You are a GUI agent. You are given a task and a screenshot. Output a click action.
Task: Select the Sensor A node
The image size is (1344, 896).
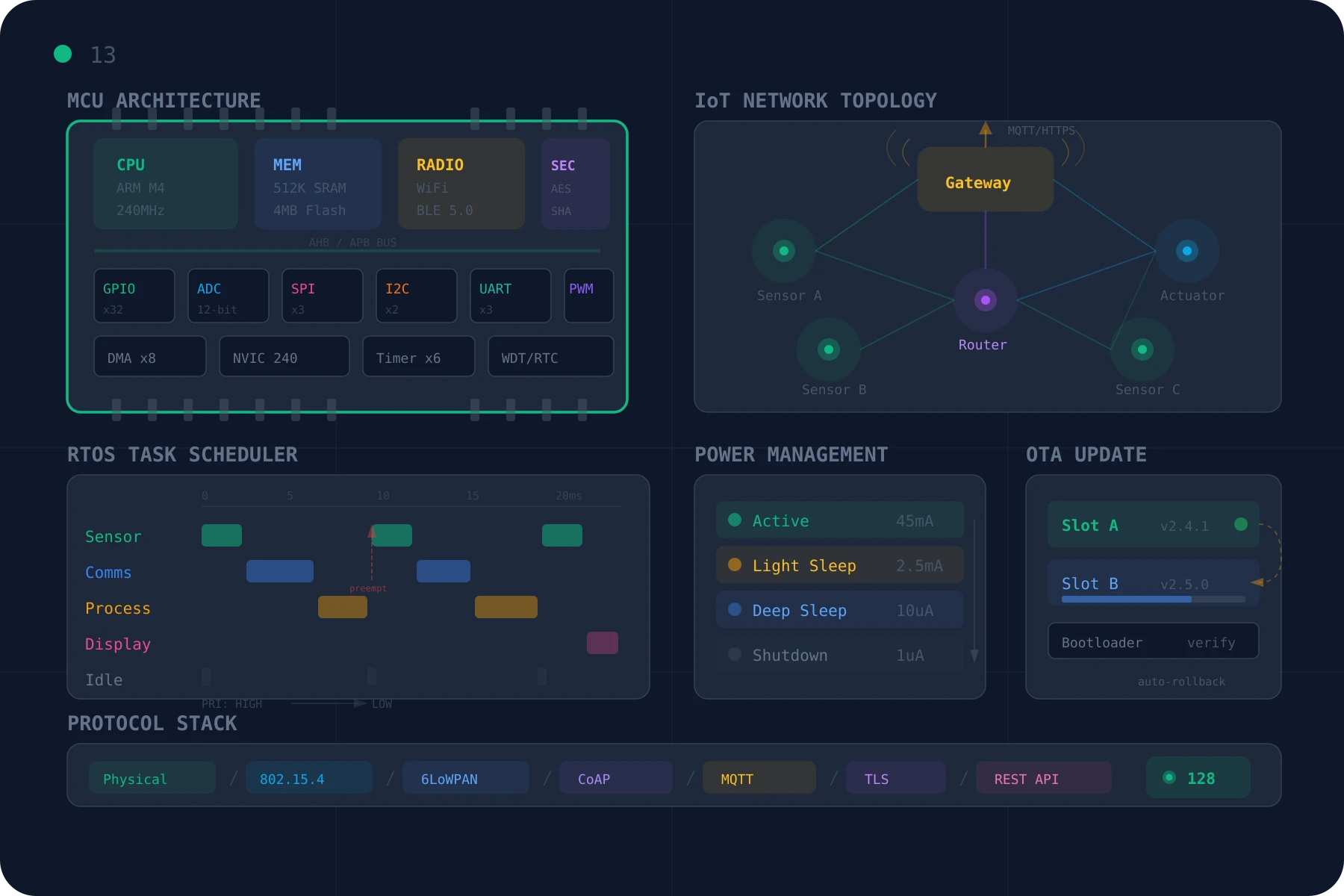(x=783, y=251)
